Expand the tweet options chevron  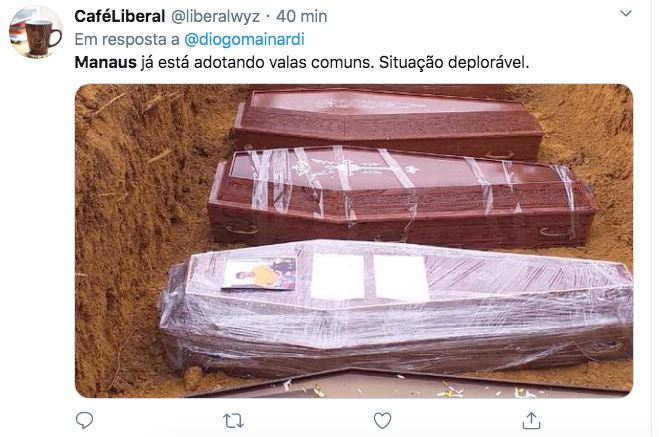(x=626, y=13)
